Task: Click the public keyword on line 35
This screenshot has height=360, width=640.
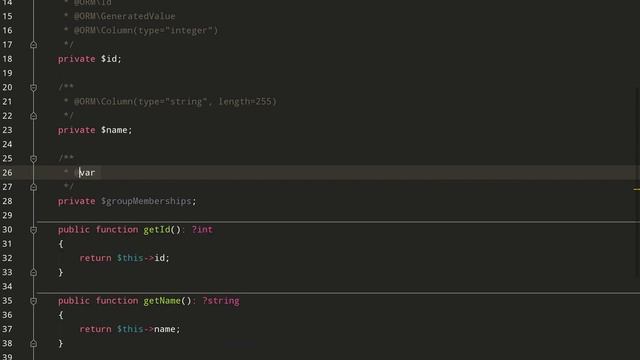Action: point(73,301)
